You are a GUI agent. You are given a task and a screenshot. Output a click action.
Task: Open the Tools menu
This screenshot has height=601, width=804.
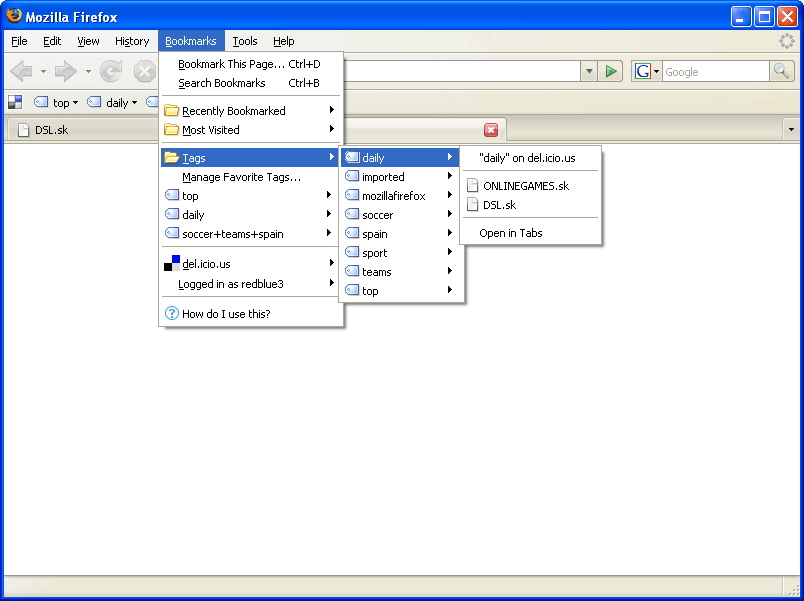coord(245,41)
